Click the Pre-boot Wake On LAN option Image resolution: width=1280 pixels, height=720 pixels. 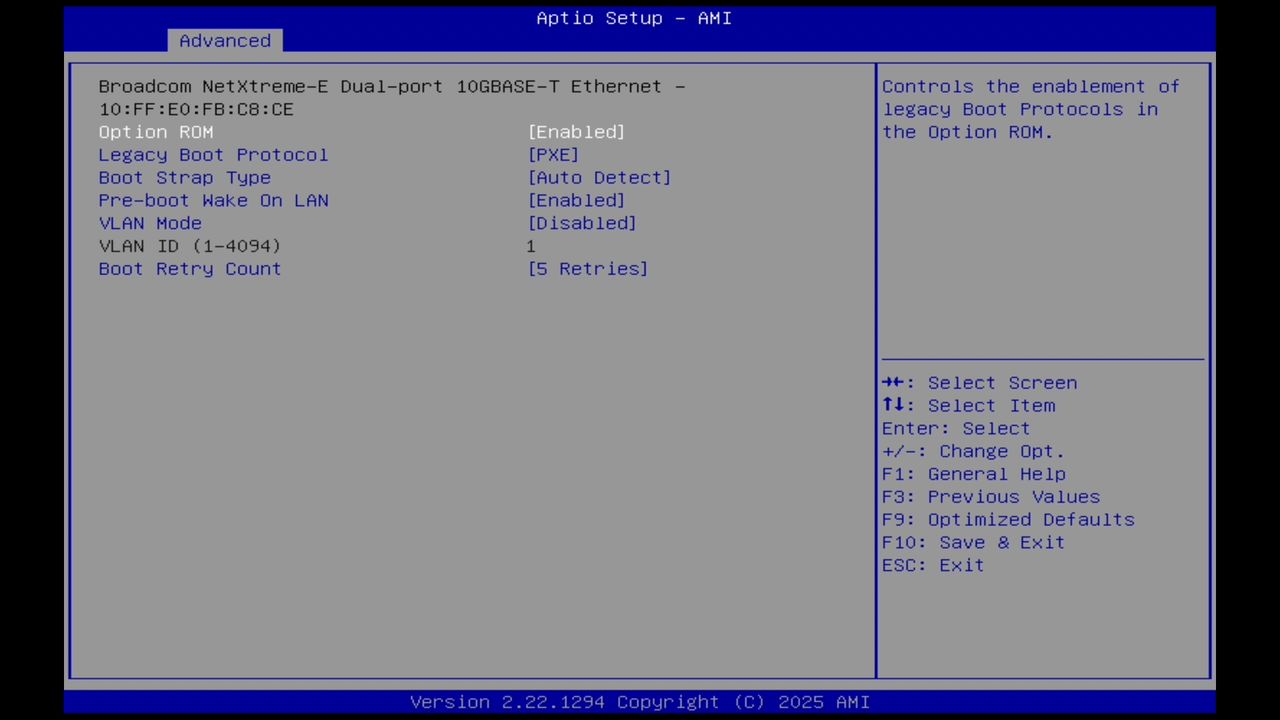point(213,200)
